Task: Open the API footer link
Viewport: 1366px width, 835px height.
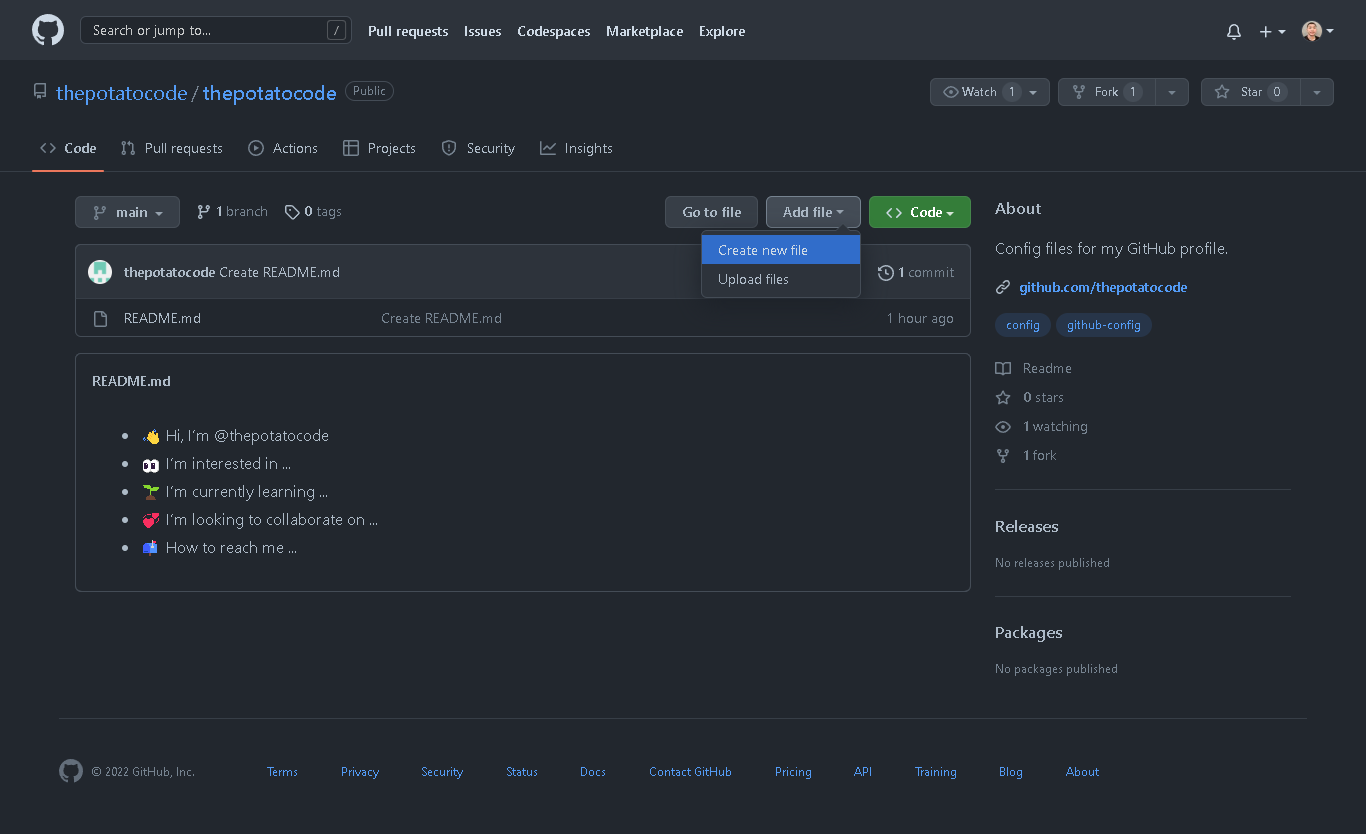Action: [863, 772]
